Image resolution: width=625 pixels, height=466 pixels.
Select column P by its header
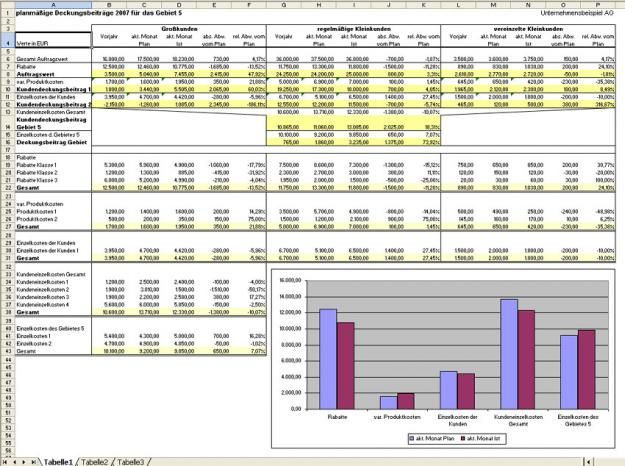(598, 5)
